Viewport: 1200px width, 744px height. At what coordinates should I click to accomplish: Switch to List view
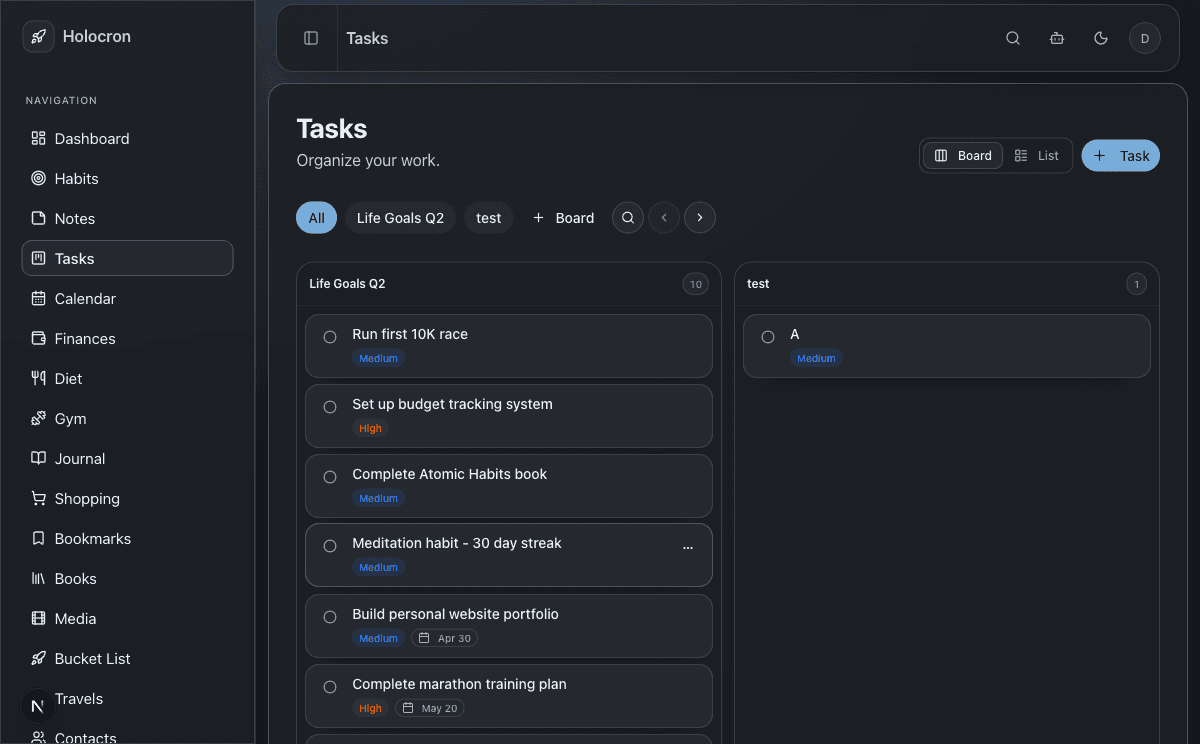(1036, 155)
